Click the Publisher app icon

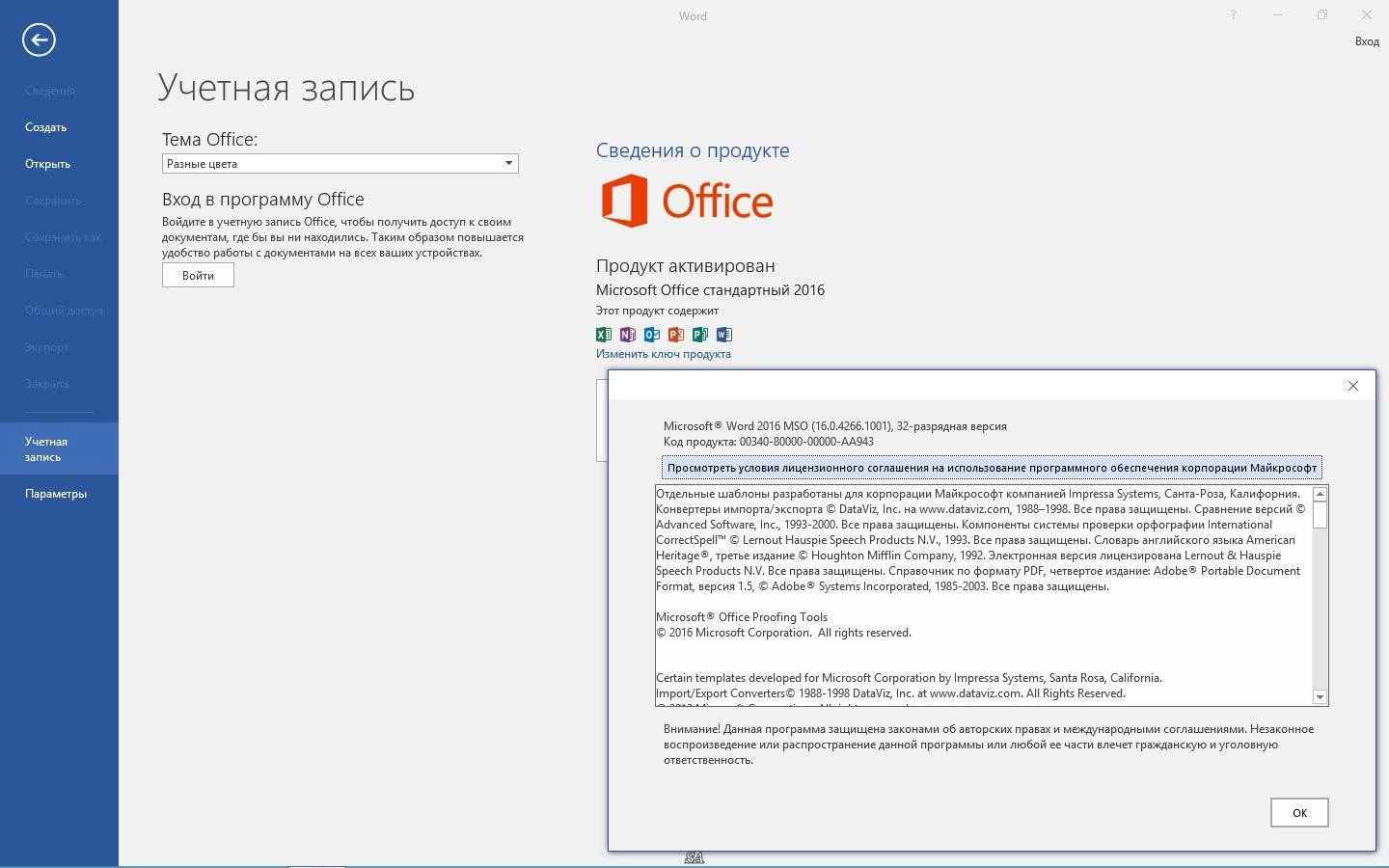pos(699,335)
